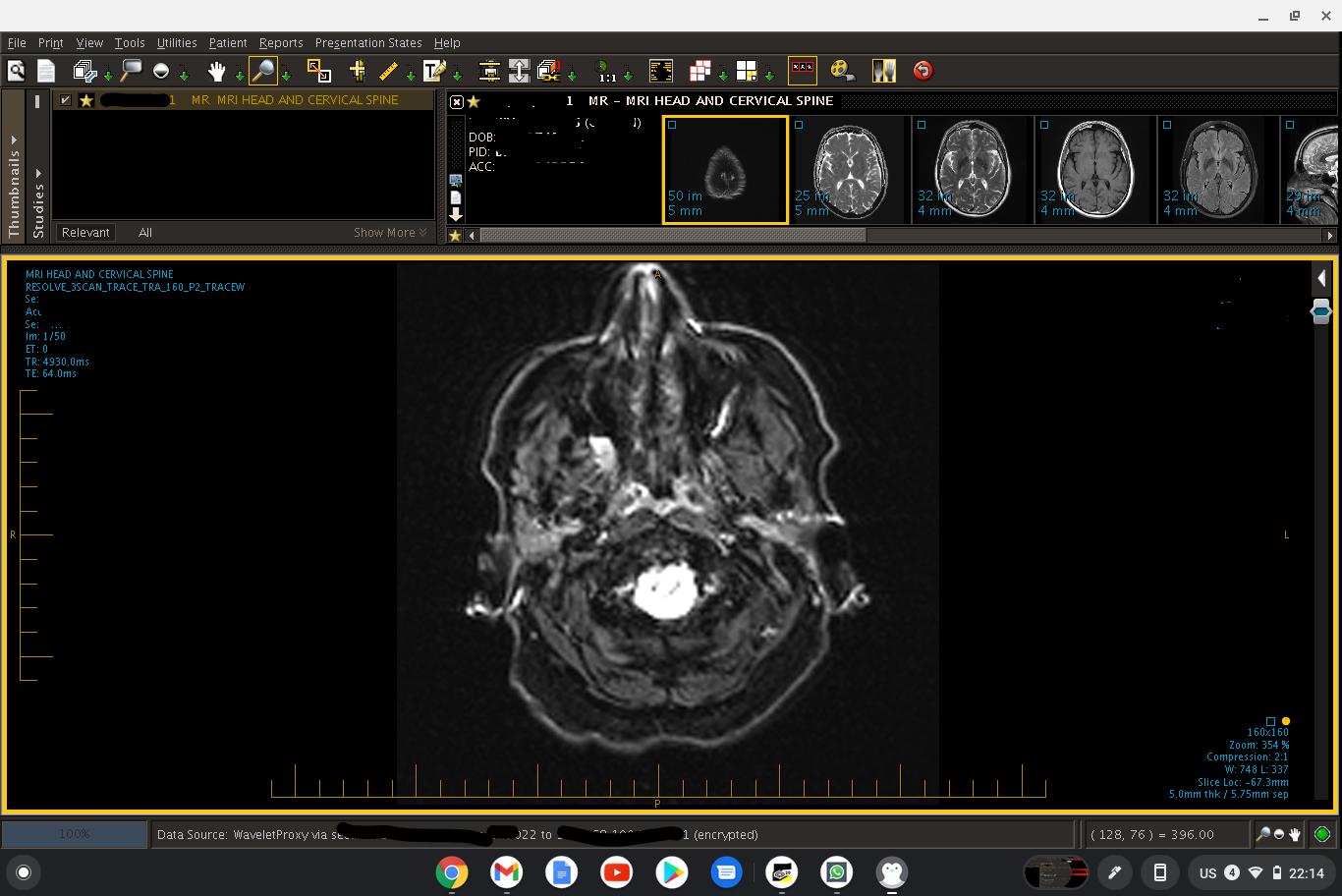Close the series panel with X box
This screenshot has height=896, width=1342.
(x=457, y=101)
